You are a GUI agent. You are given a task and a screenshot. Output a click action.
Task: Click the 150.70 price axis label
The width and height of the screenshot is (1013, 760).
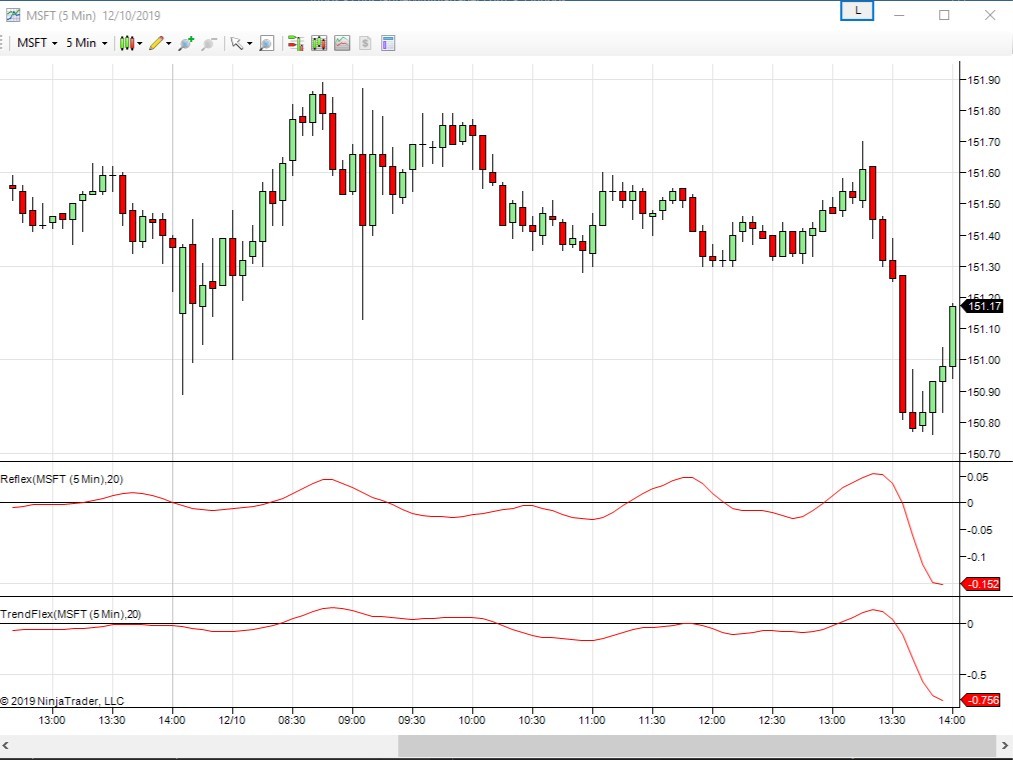(983, 454)
